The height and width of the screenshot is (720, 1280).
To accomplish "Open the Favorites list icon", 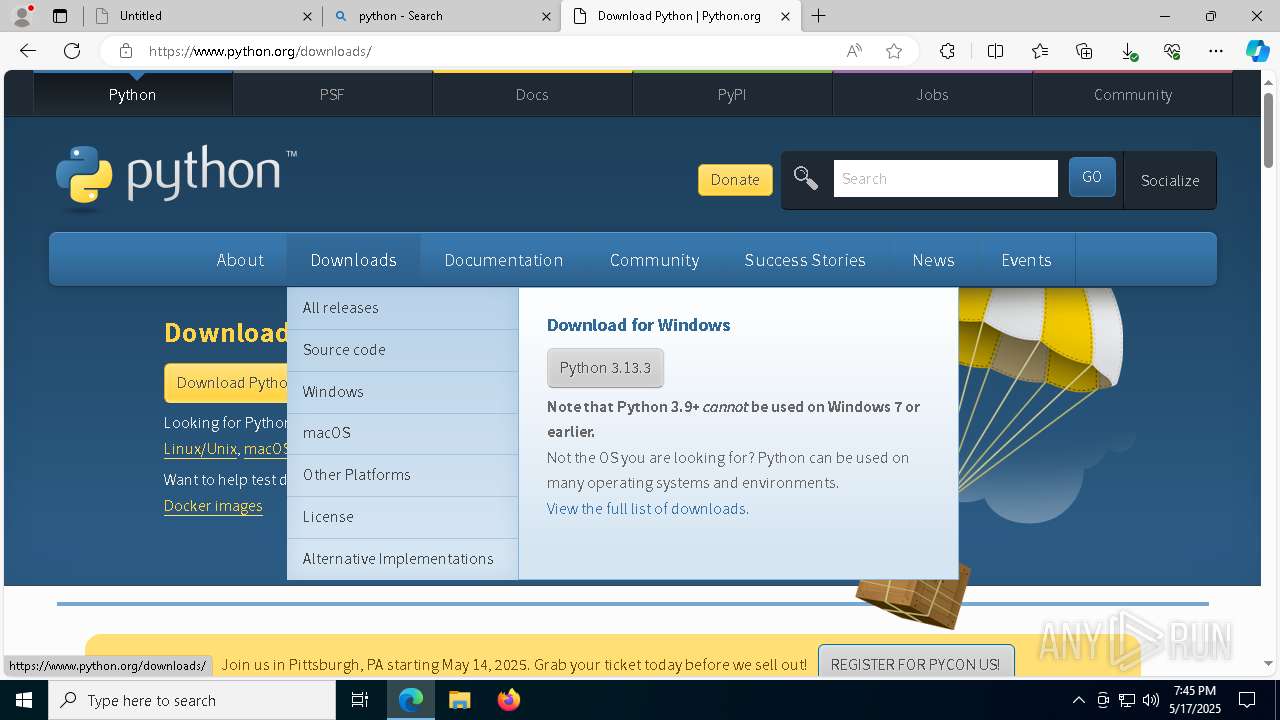I will pyautogui.click(x=1040, y=51).
